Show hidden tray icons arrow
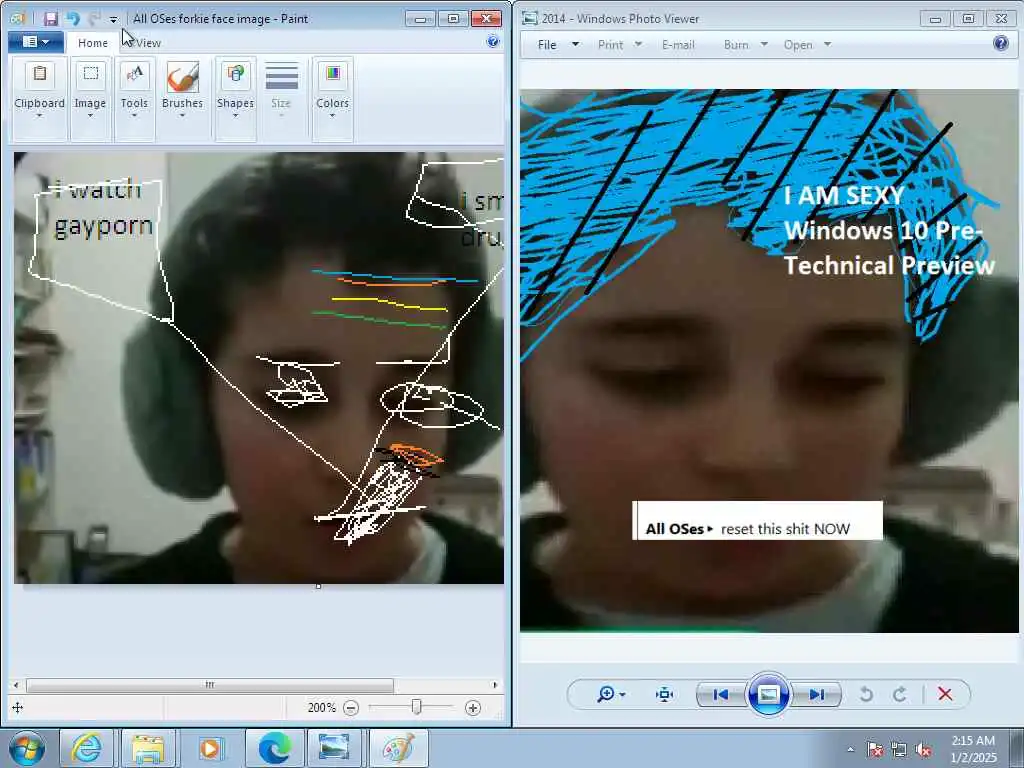Image resolution: width=1024 pixels, height=768 pixels. click(850, 749)
